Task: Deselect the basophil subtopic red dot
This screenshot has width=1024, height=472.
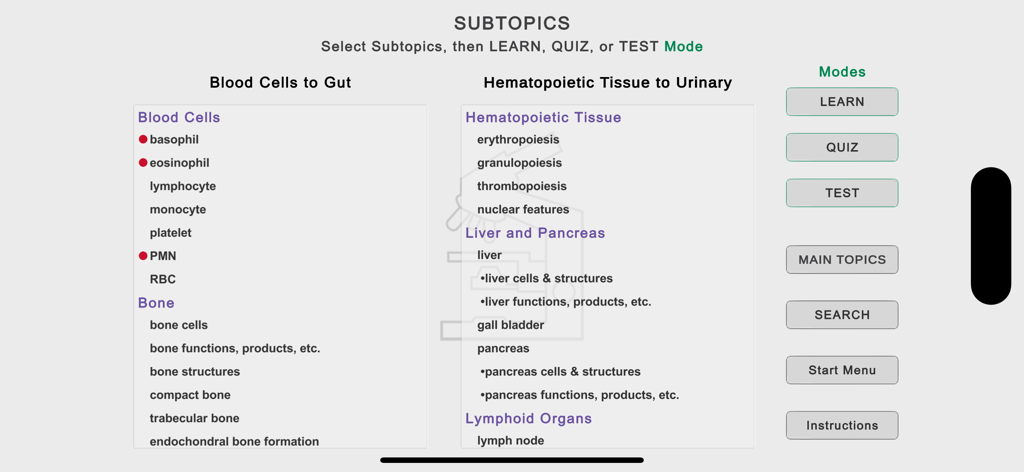Action: (143, 140)
